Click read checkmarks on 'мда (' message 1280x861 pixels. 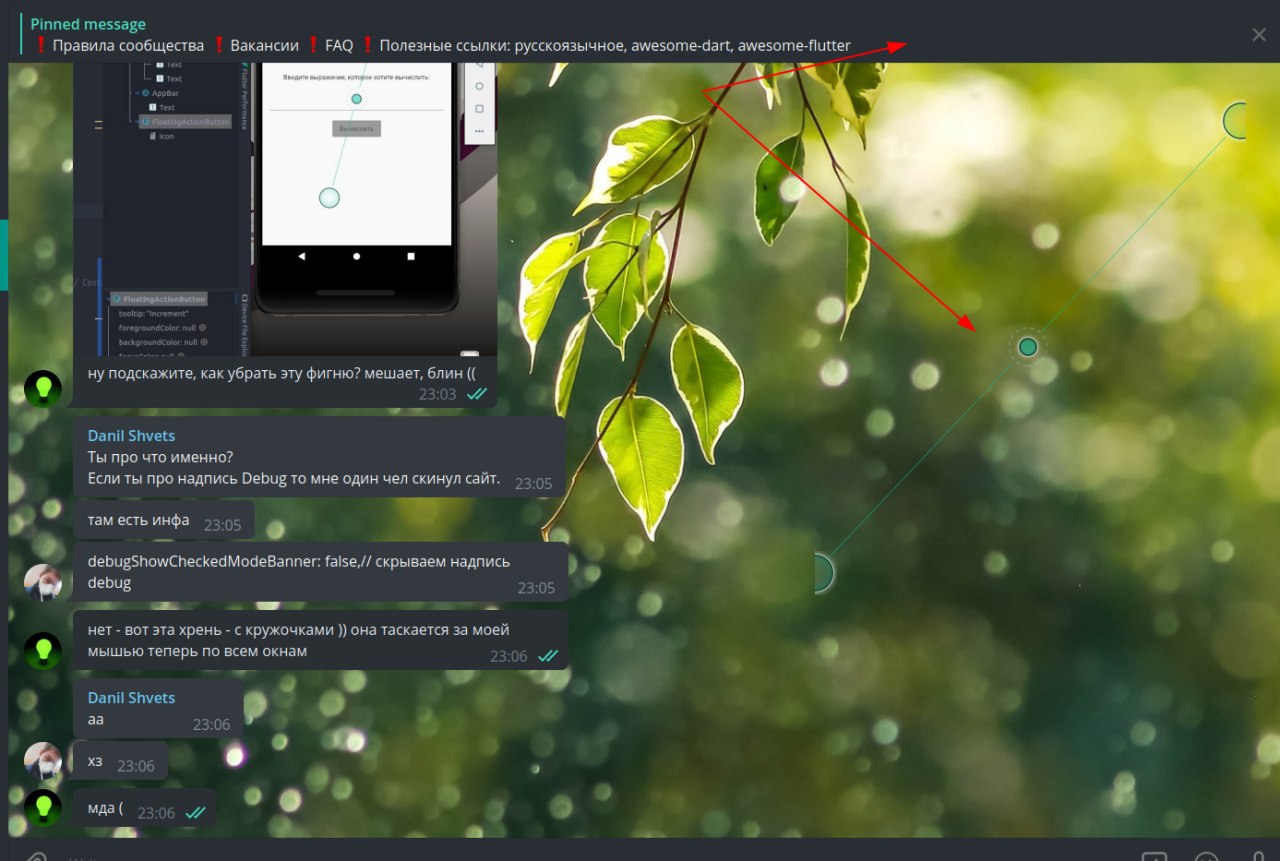click(x=195, y=813)
